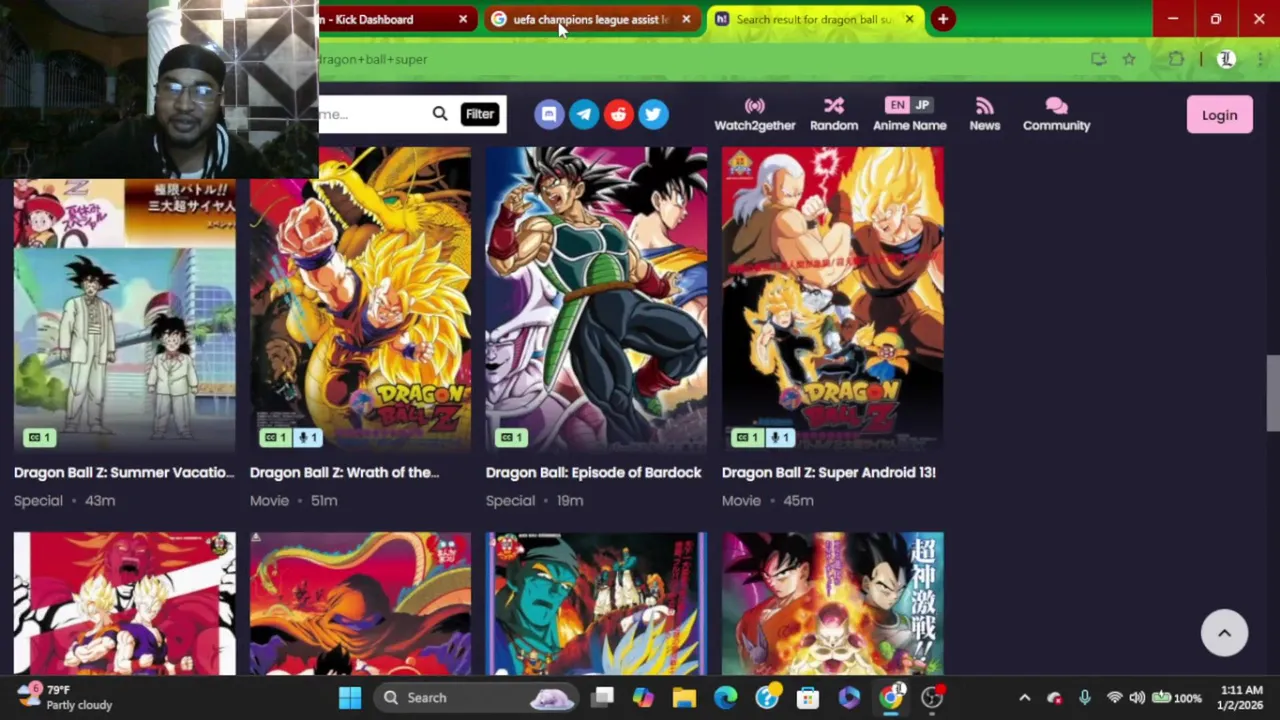
Task: Open File Explorer from the taskbar
Action: 684,697
